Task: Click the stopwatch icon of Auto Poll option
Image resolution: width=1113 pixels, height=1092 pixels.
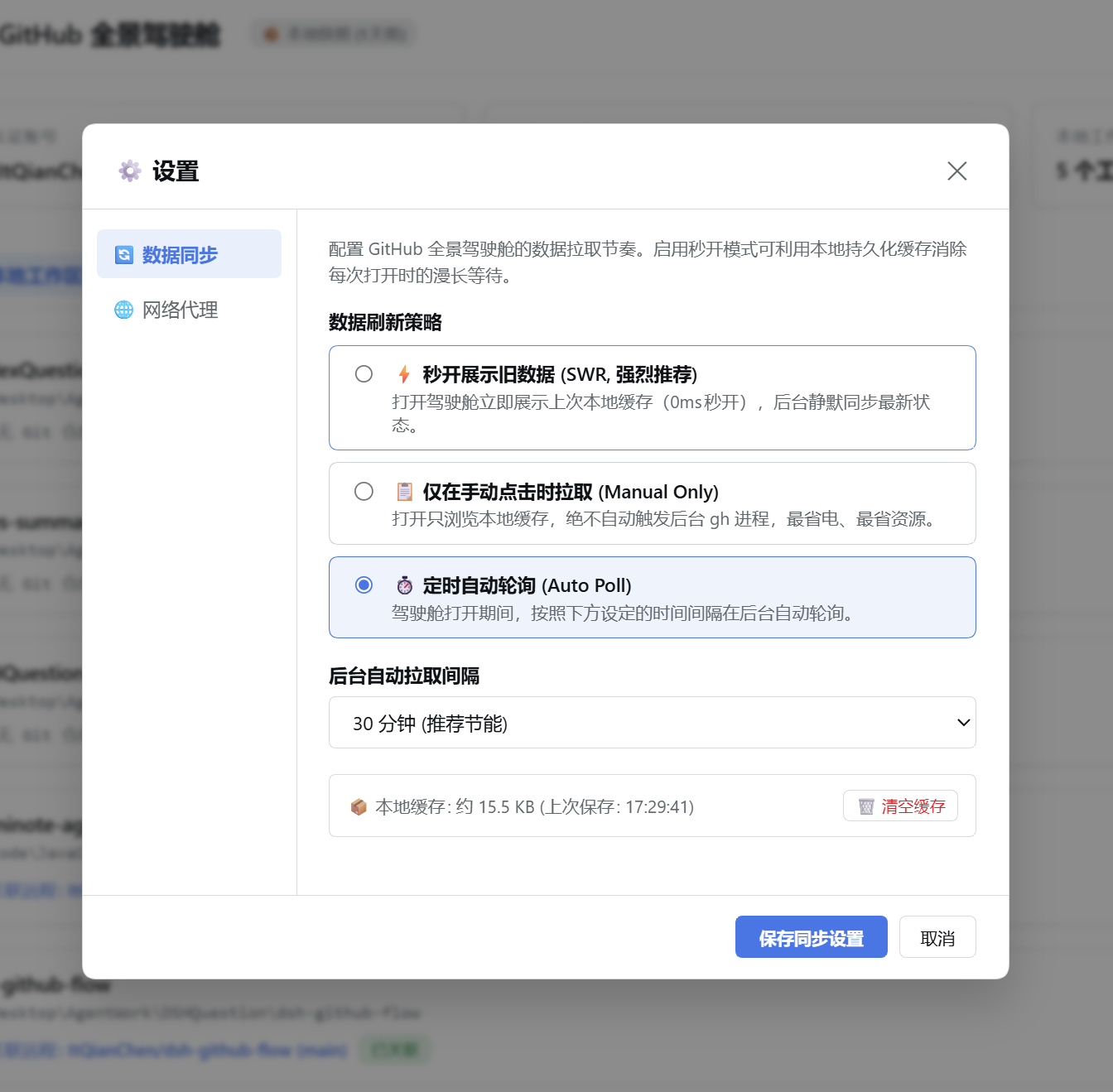Action: (404, 585)
